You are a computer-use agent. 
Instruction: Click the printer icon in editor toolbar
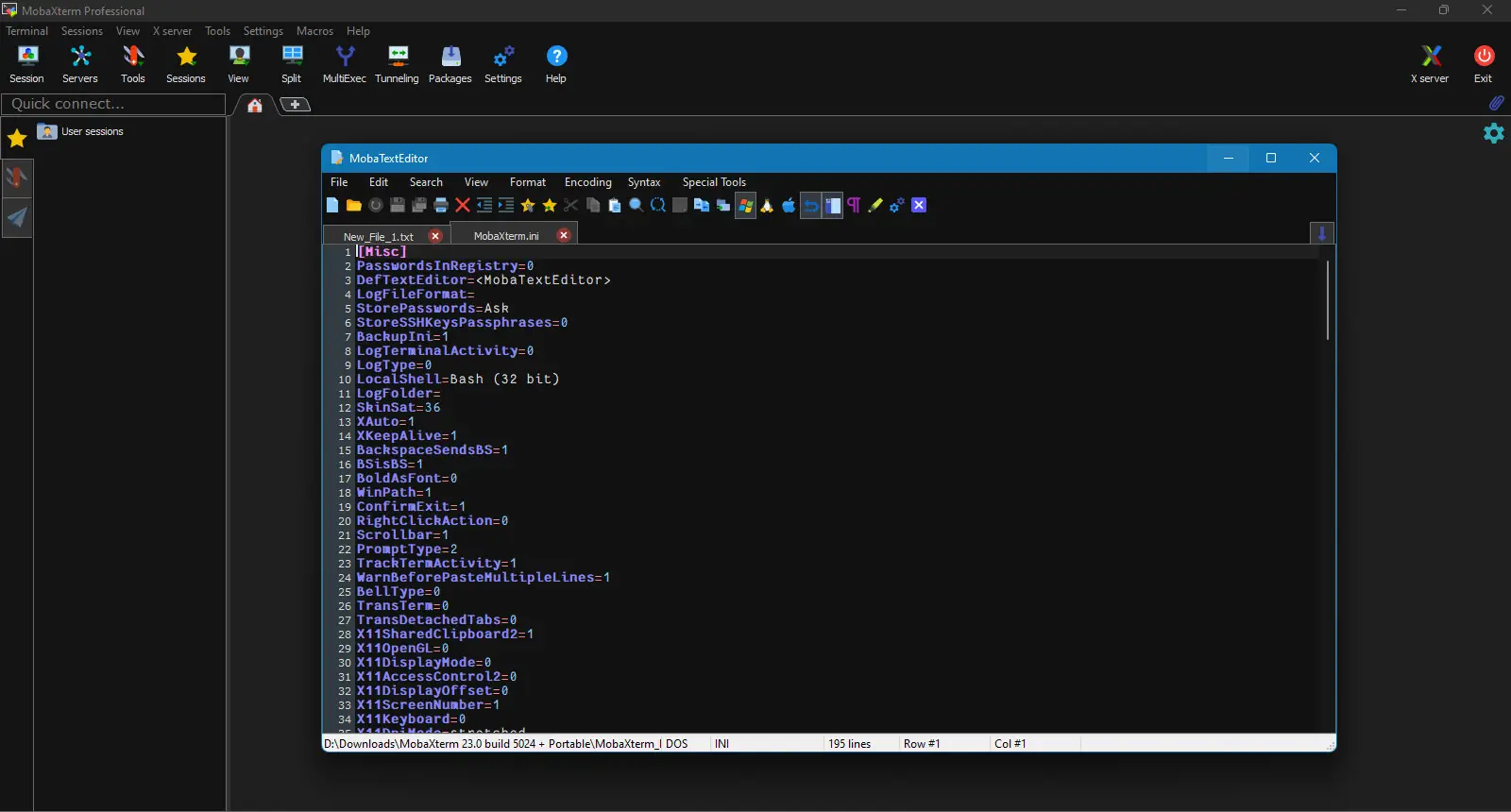pyautogui.click(x=441, y=205)
